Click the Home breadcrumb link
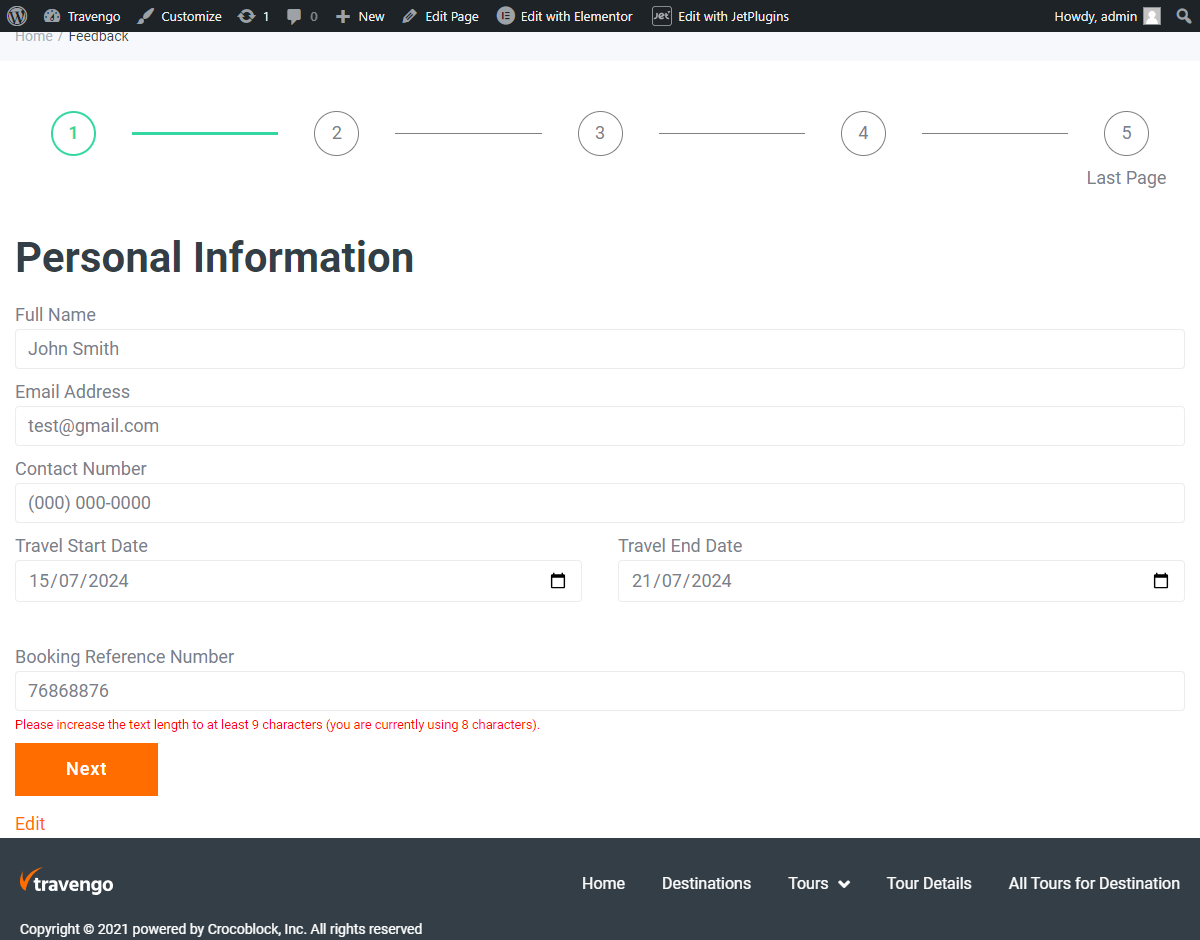This screenshot has height=940, width=1200. point(33,35)
